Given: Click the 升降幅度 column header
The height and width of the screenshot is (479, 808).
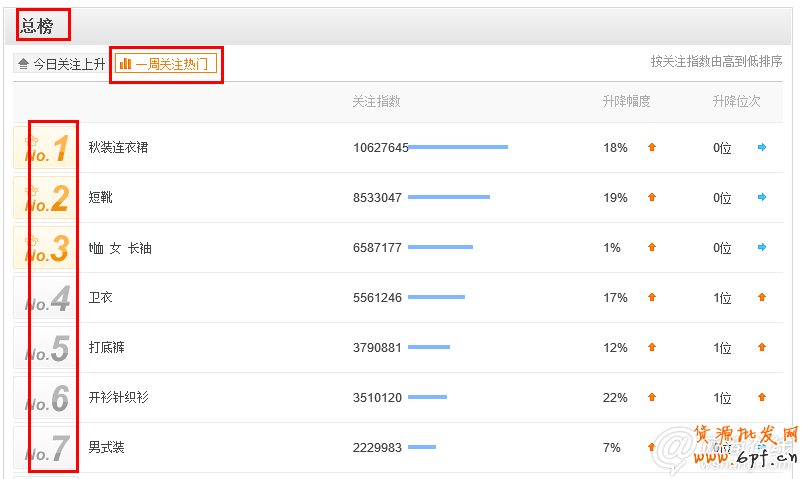Looking at the screenshot, I should (626, 102).
